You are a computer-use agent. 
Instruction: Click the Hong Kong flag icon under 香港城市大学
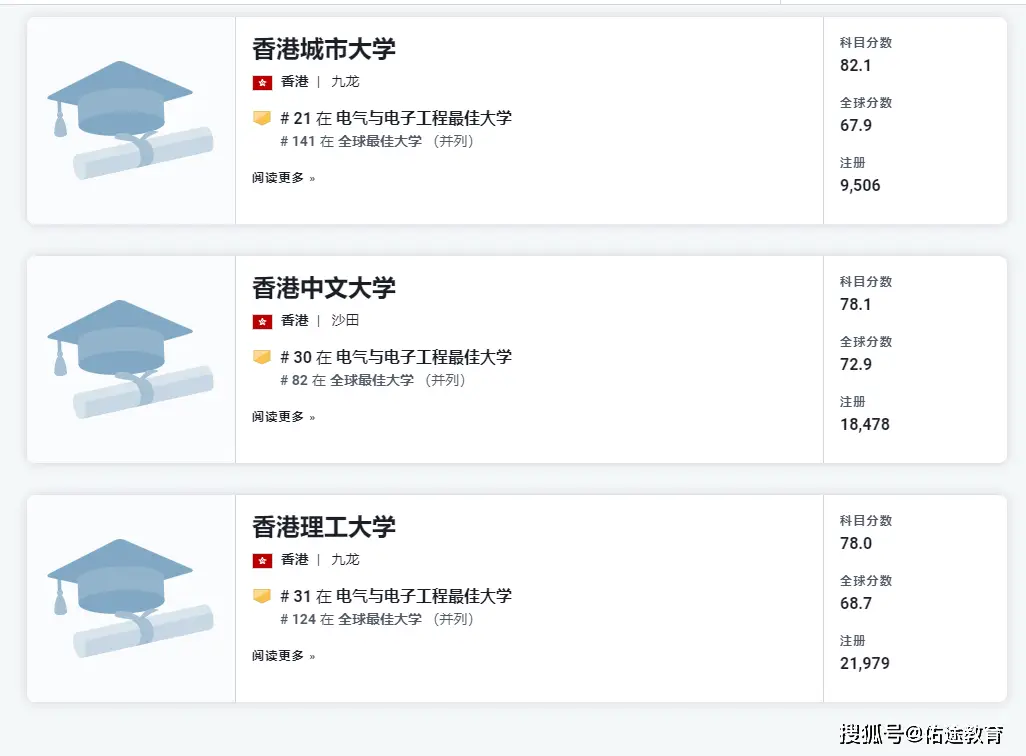262,82
